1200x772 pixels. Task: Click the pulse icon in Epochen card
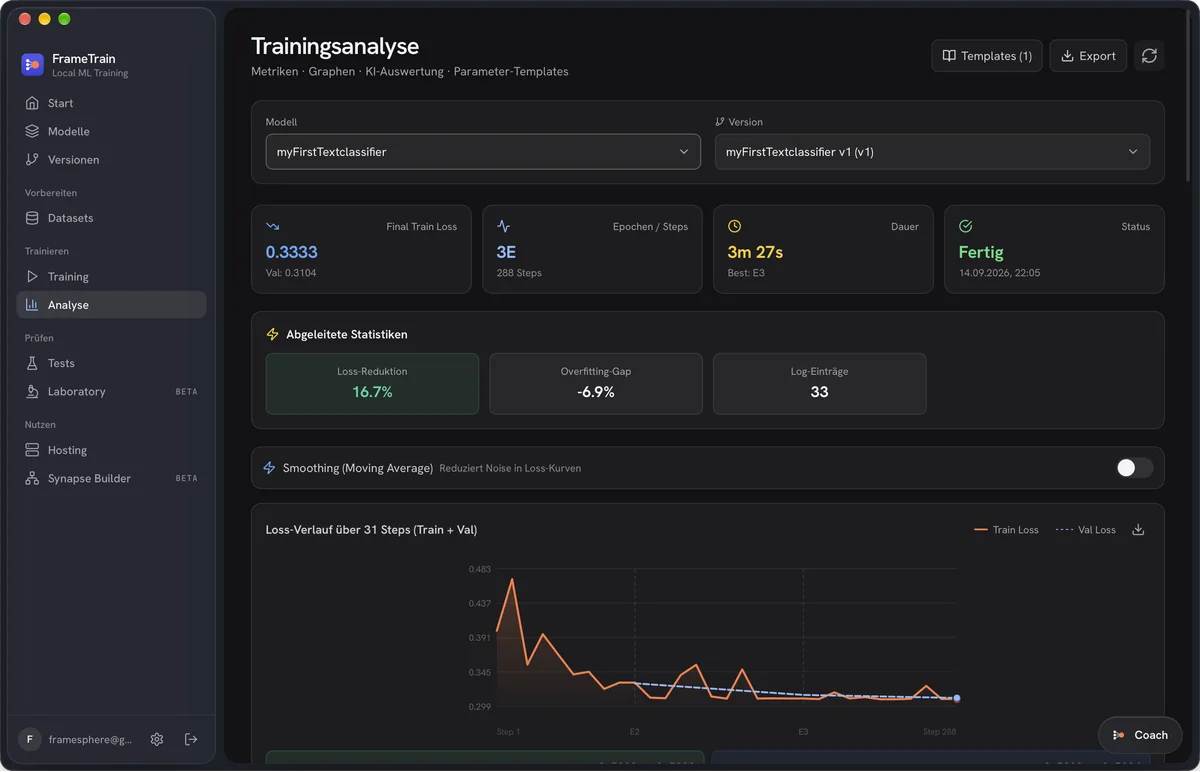pyautogui.click(x=503, y=227)
